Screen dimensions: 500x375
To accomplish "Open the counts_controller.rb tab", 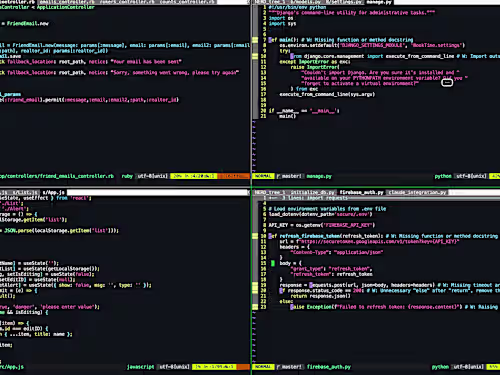I will click(x=187, y=2).
